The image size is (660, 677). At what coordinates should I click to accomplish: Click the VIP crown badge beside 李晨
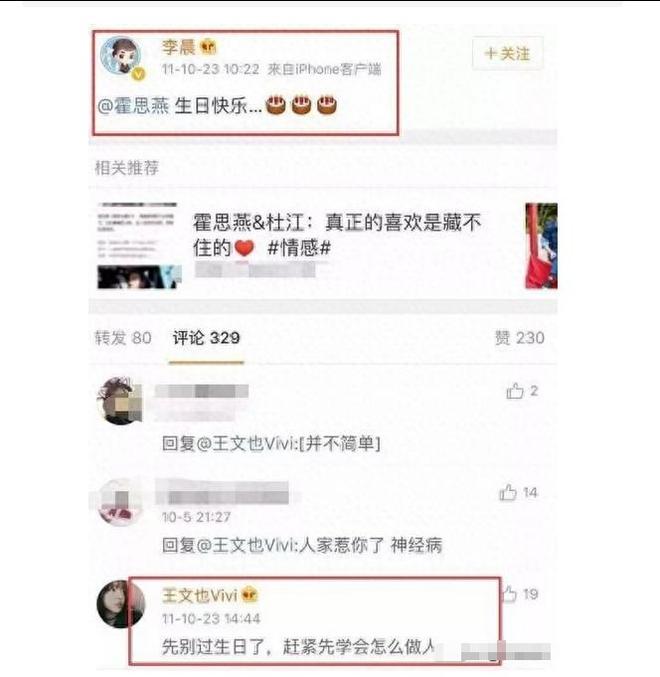[x=208, y=47]
